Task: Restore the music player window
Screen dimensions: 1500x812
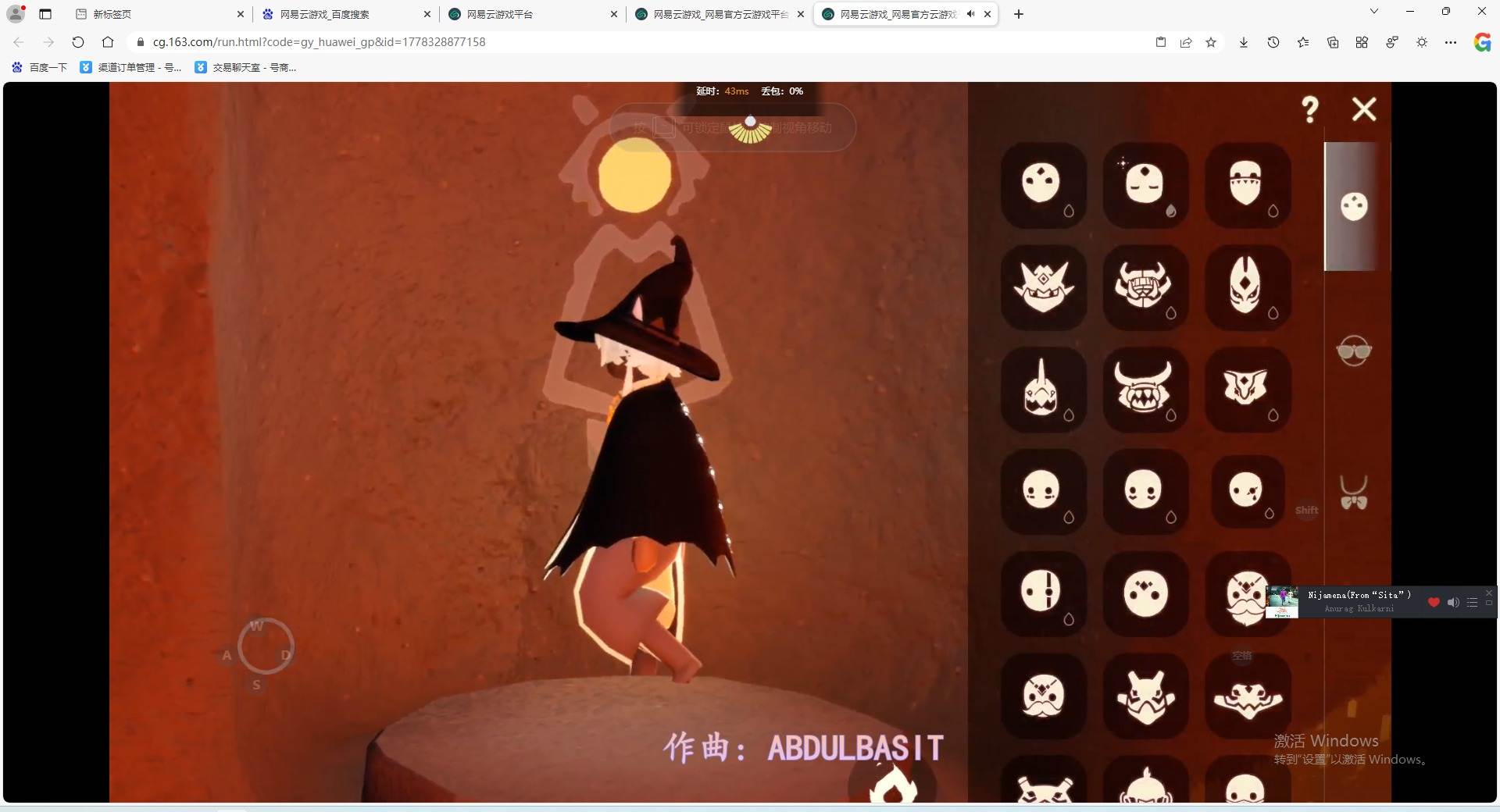Action: pyautogui.click(x=1489, y=604)
